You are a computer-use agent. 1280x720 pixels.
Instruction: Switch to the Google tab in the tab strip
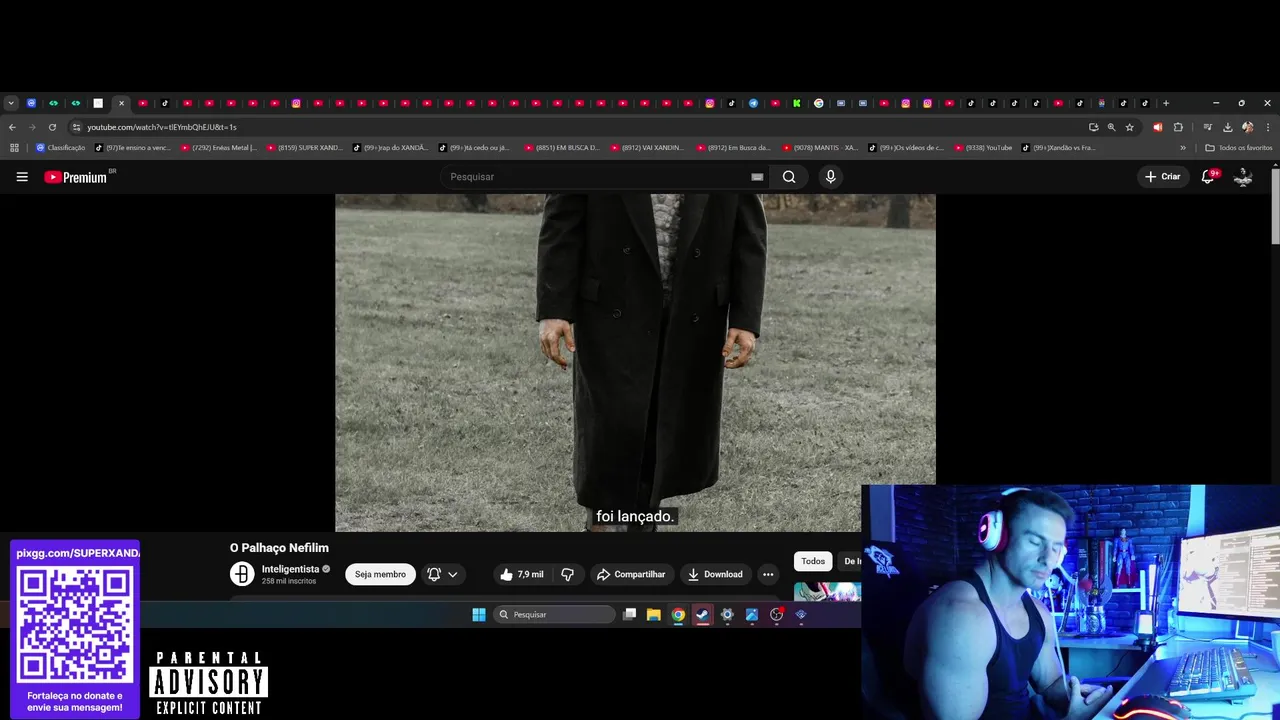(x=819, y=103)
